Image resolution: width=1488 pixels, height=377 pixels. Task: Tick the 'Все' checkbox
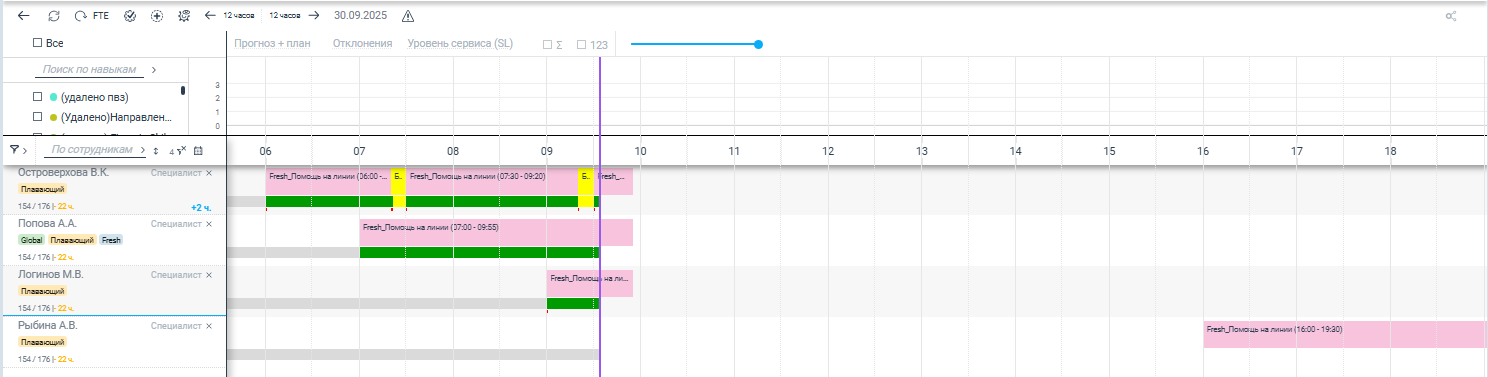coord(38,43)
